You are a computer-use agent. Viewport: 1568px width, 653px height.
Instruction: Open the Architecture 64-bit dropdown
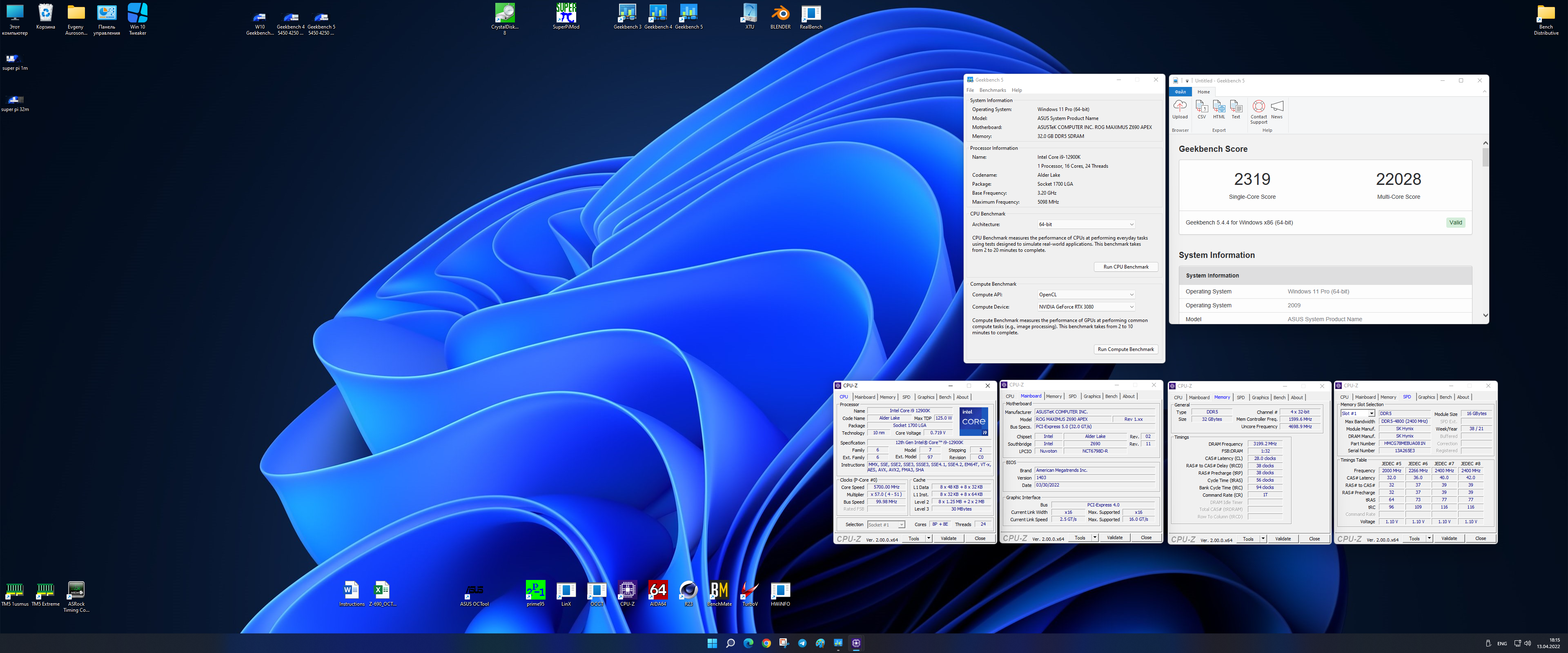1086,224
